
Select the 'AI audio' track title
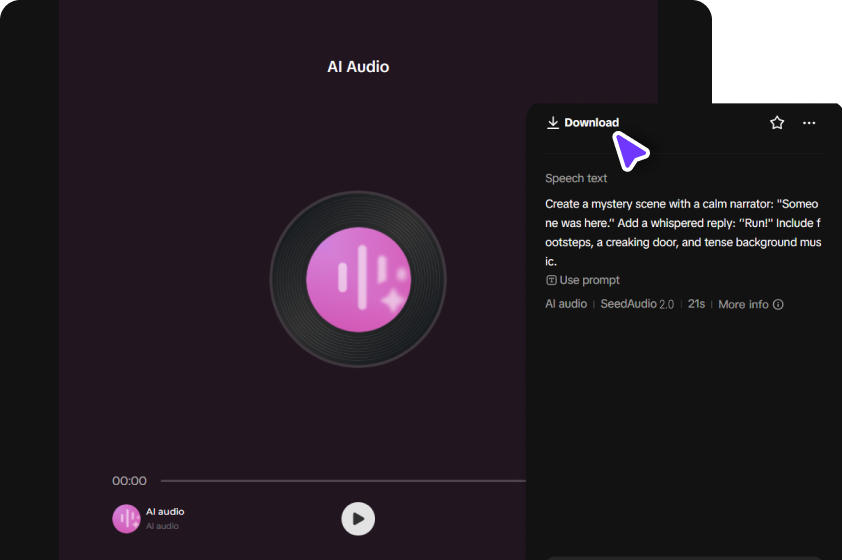(x=165, y=512)
